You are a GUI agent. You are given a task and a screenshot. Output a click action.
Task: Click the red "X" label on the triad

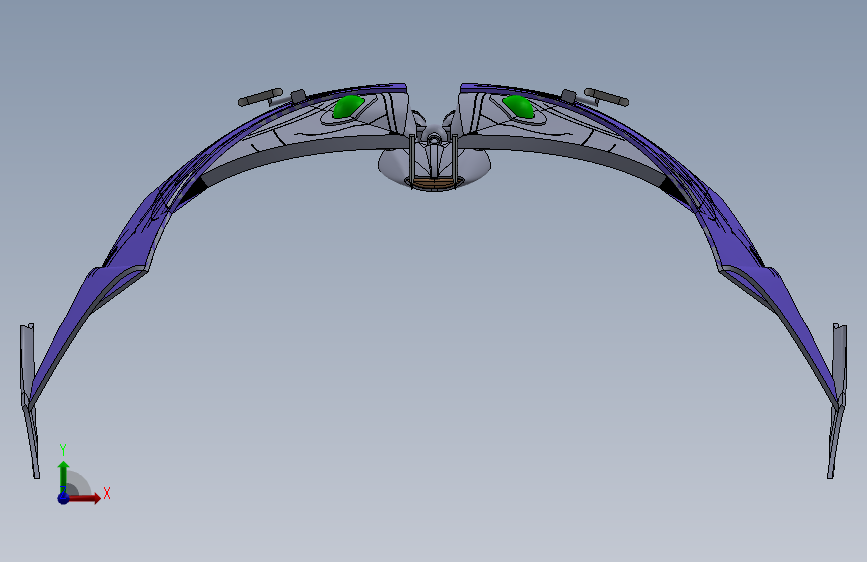107,493
